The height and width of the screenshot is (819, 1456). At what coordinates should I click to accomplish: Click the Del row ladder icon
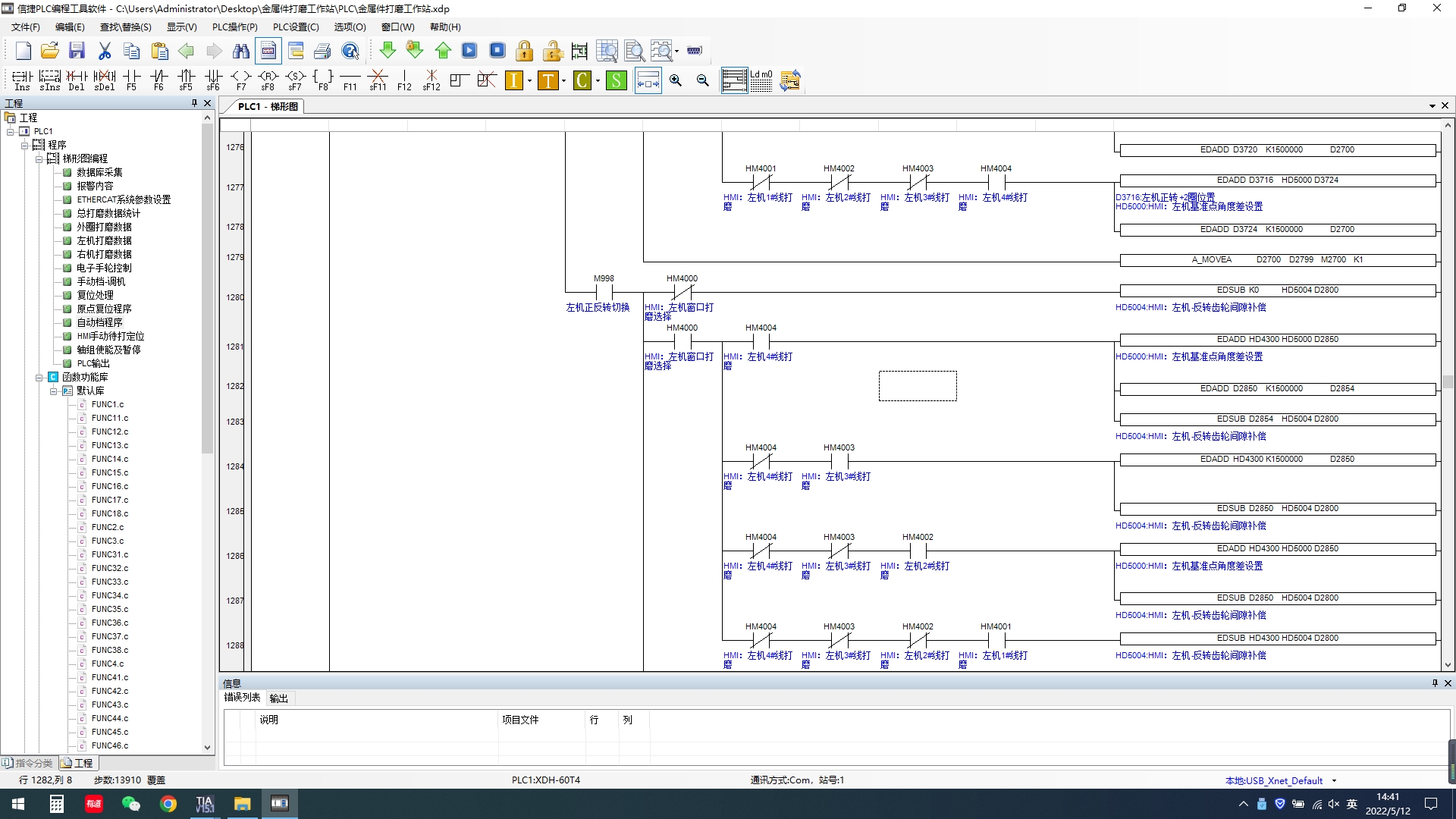(77, 80)
